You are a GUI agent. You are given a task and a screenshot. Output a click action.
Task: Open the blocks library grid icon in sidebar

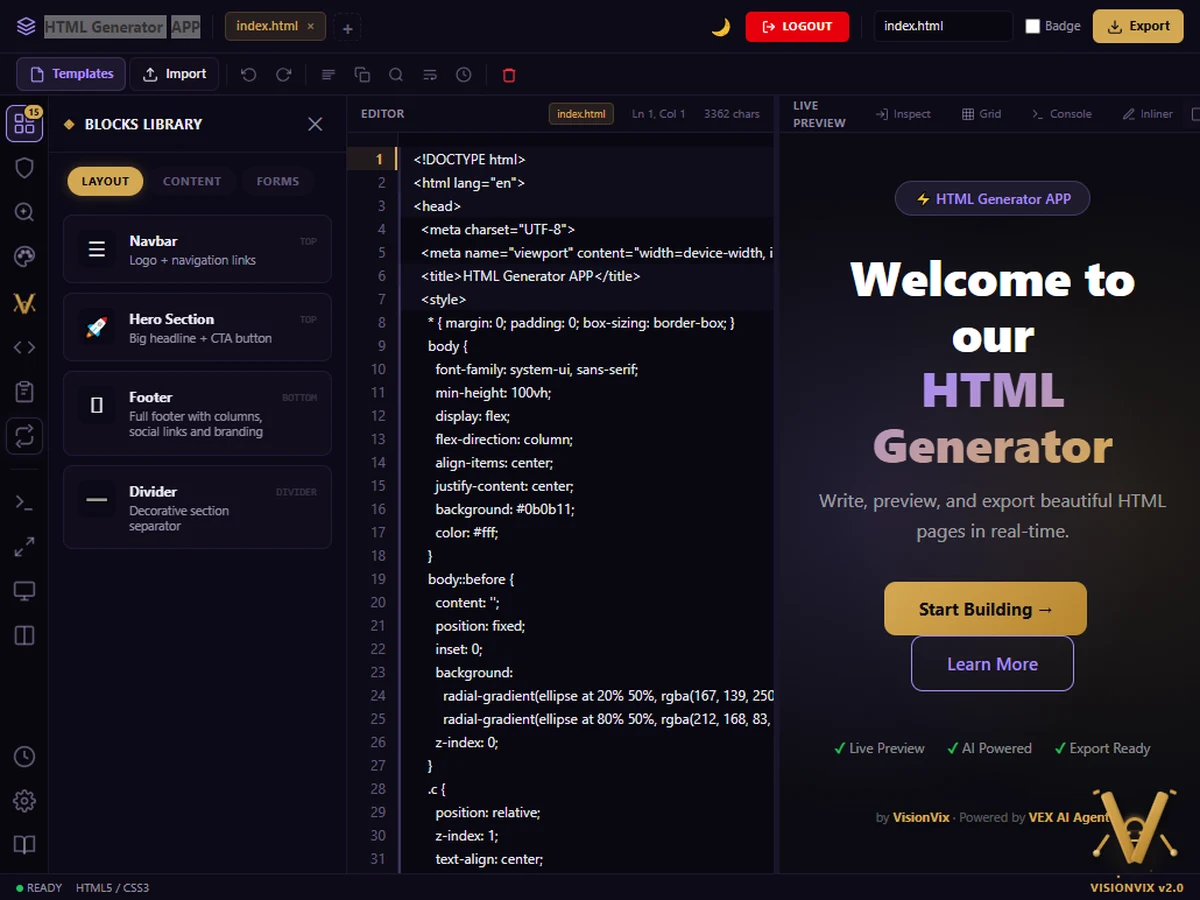(24, 124)
